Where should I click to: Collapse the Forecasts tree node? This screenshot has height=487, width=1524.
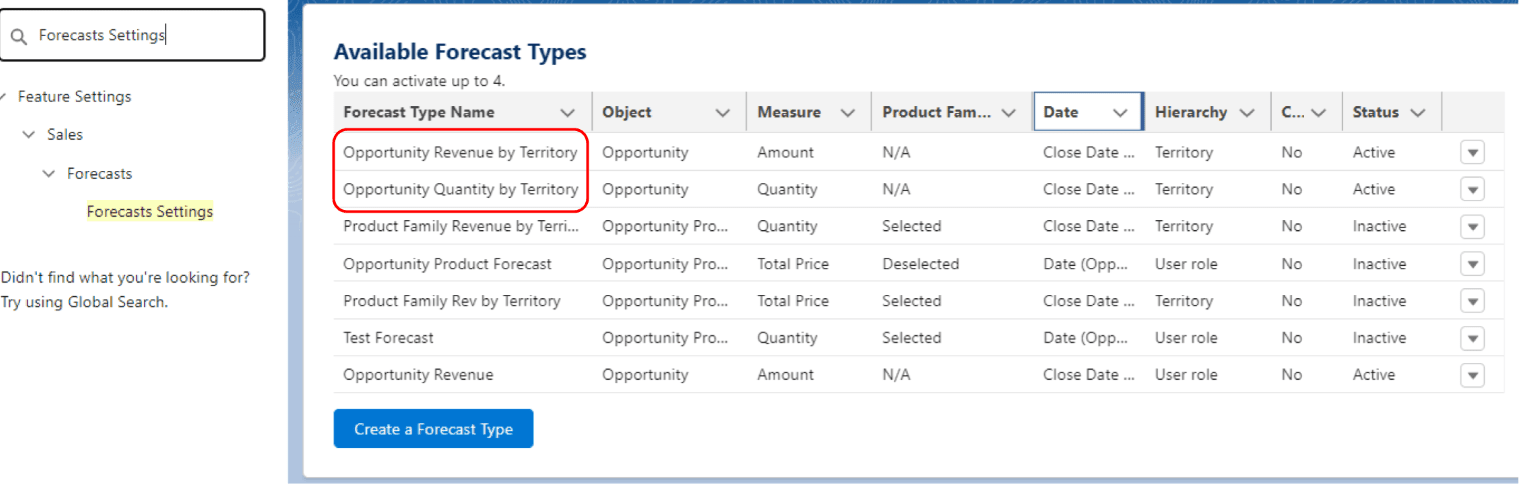(x=48, y=174)
